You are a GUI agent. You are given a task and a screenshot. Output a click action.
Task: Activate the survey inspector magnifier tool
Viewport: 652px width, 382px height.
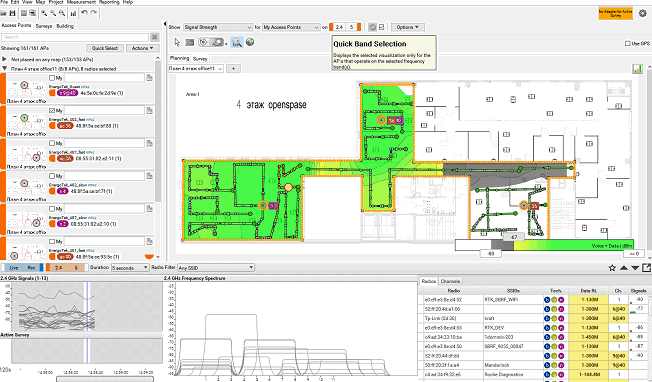pos(237,42)
